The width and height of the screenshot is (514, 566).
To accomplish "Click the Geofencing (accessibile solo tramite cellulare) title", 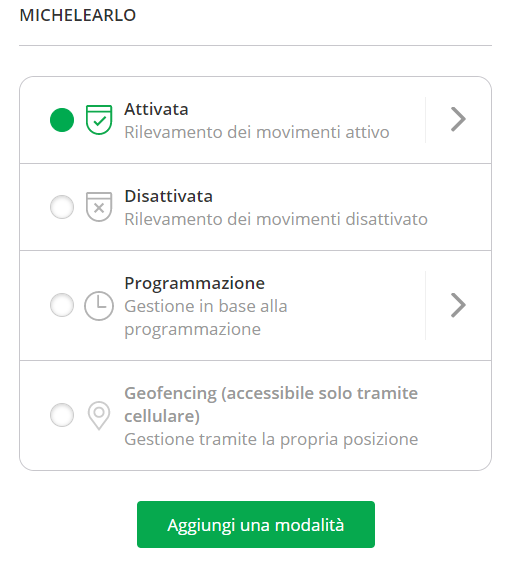I will pos(271,405).
